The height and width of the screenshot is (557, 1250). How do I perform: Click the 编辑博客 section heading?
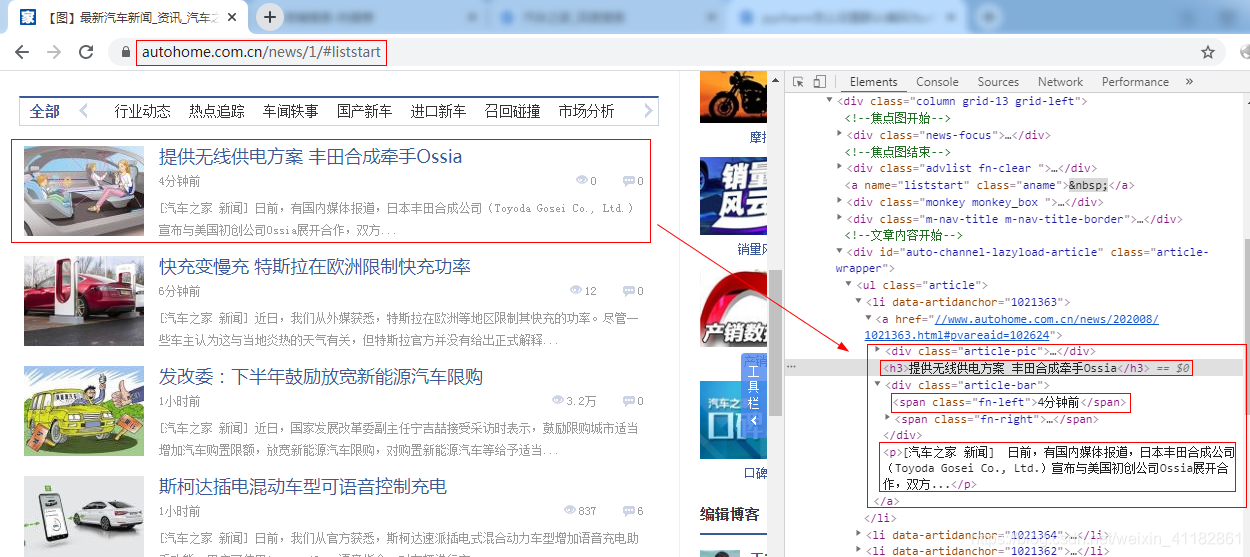click(729, 514)
